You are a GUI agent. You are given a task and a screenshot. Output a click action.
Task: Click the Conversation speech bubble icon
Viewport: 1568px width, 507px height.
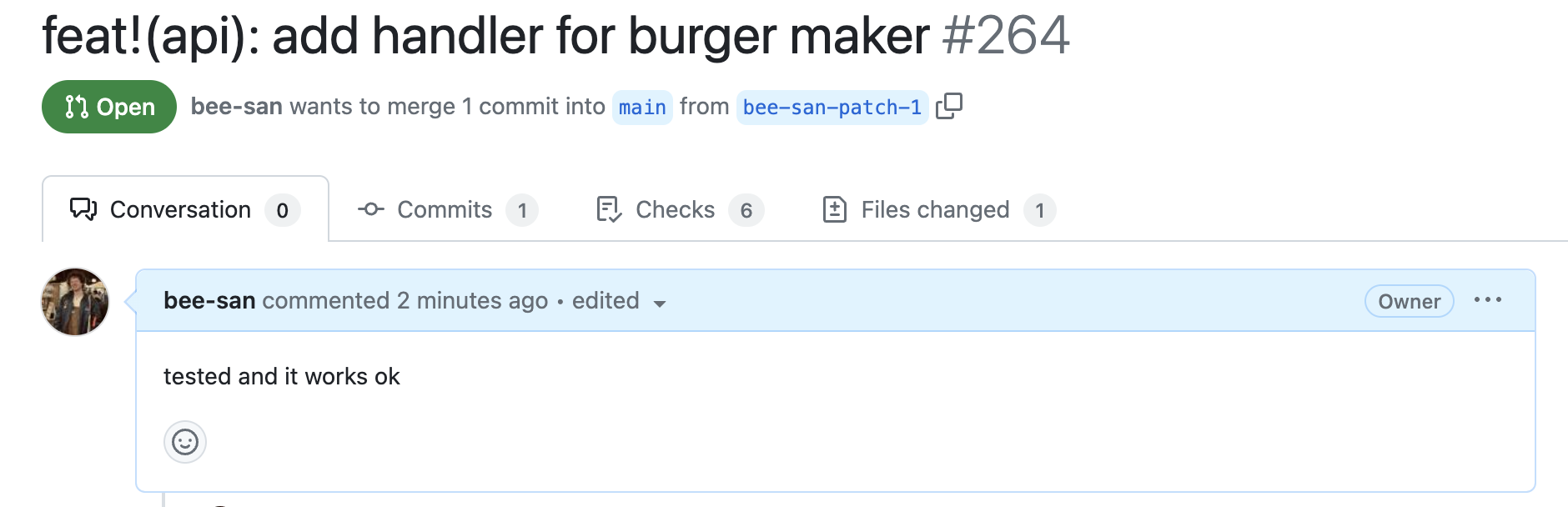click(x=83, y=210)
